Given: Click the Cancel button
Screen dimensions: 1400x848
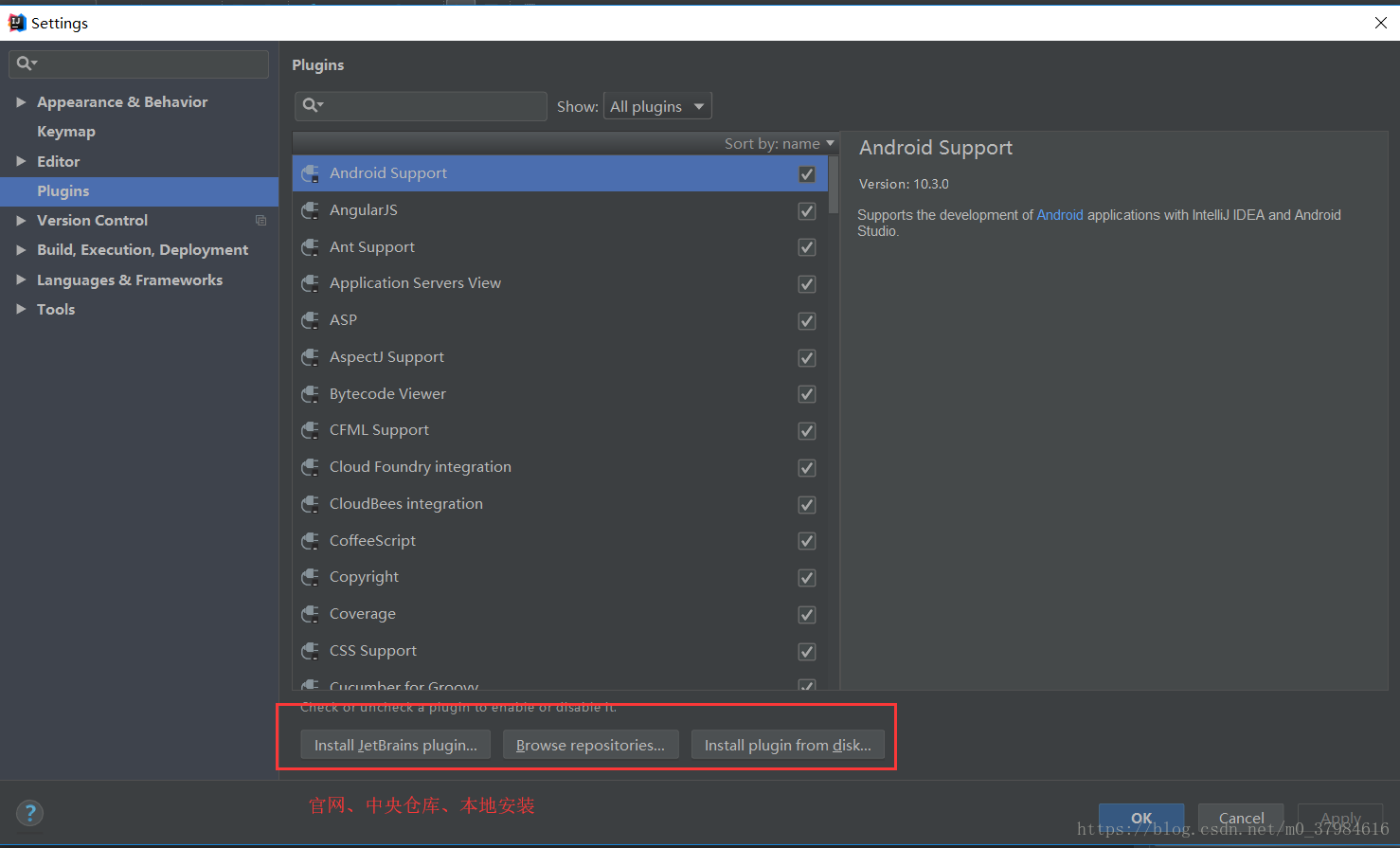Looking at the screenshot, I should pos(1241,818).
